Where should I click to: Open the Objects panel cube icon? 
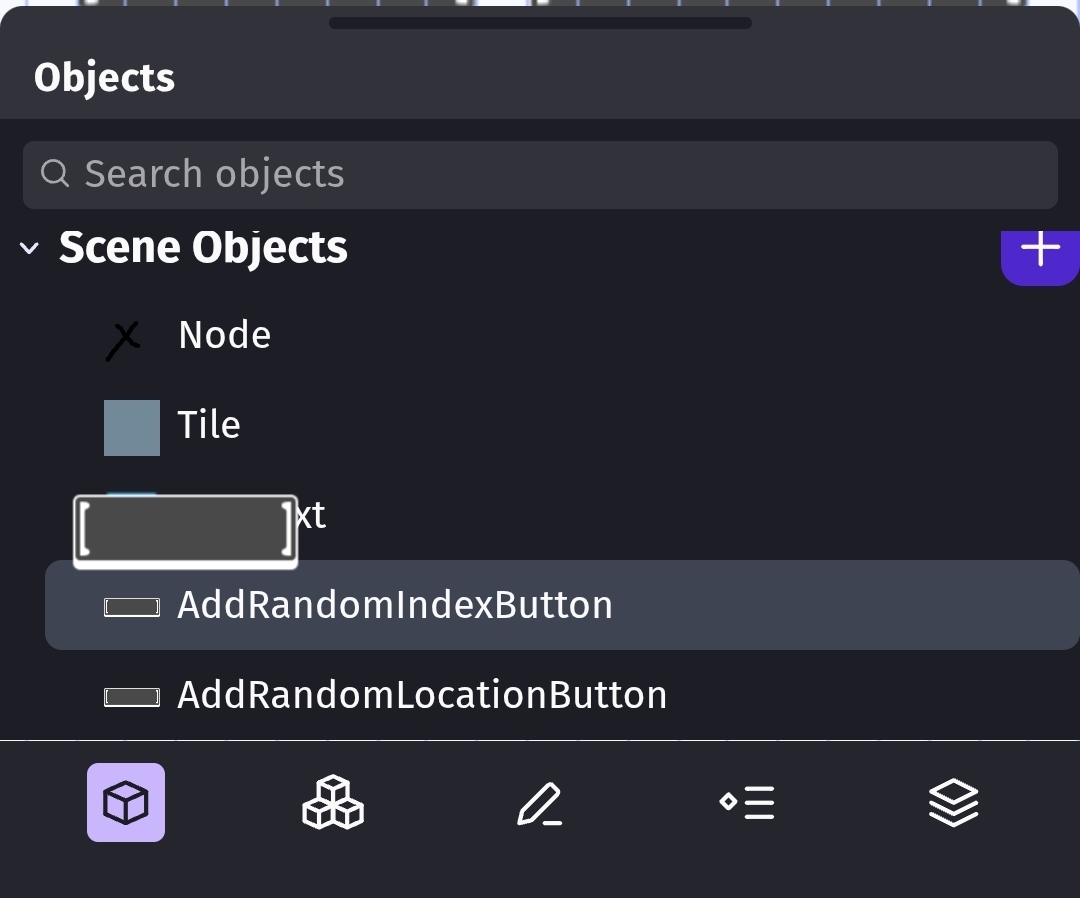coord(126,802)
